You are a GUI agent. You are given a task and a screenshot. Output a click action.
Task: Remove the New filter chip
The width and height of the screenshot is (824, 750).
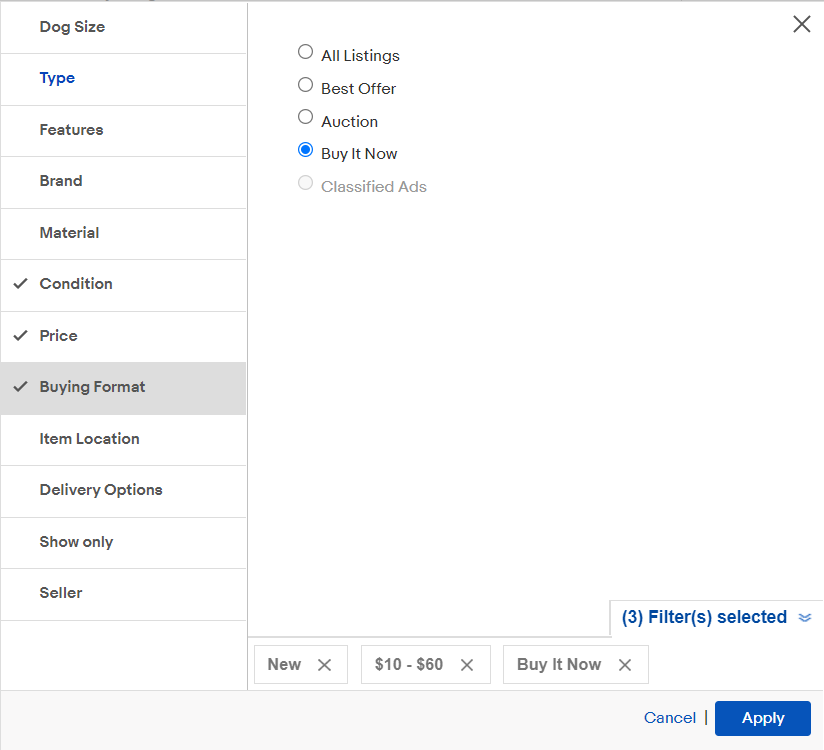(324, 663)
